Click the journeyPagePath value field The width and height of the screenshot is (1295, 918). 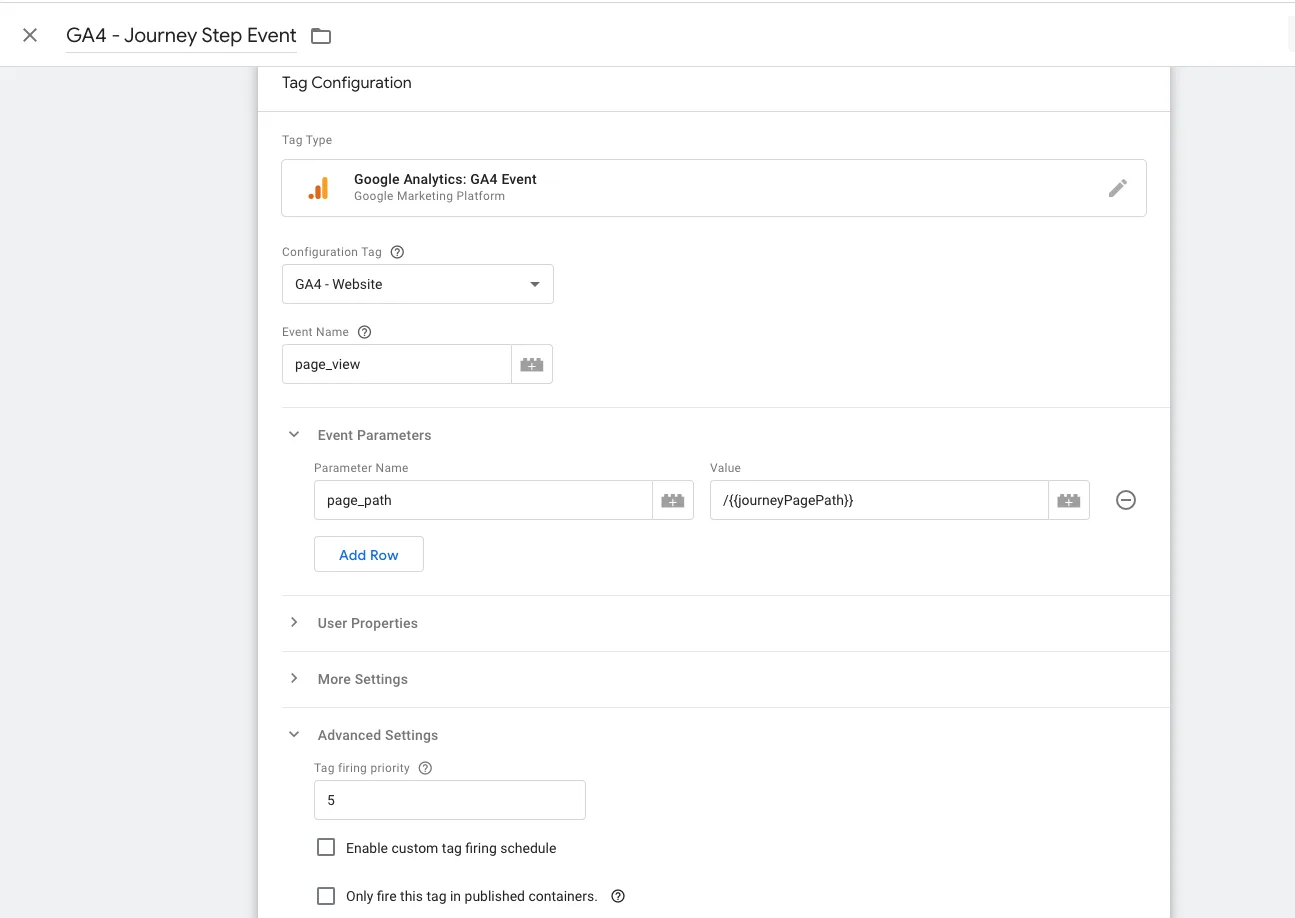tap(879, 500)
